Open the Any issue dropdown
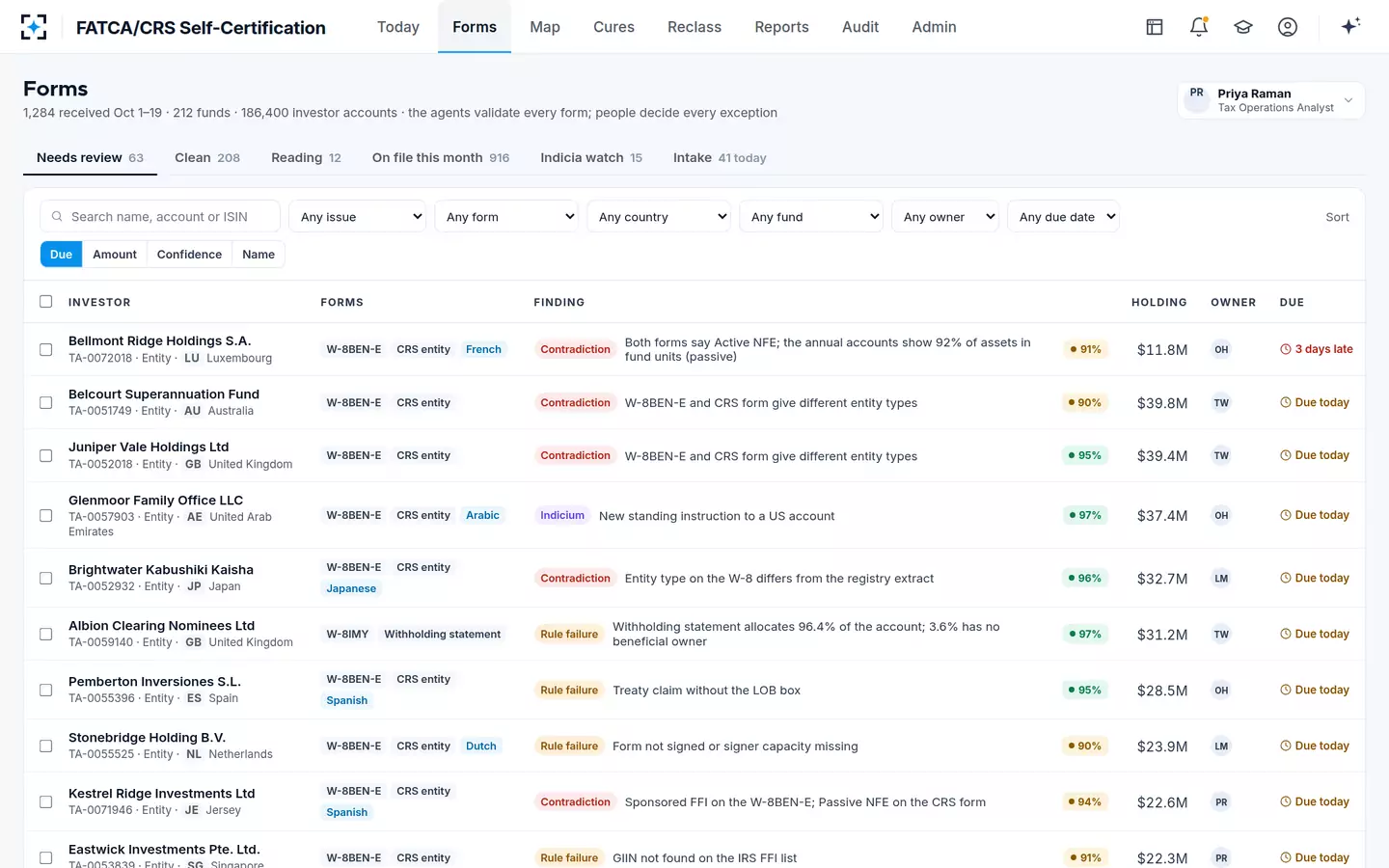This screenshot has height=868, width=1389. [x=358, y=217]
